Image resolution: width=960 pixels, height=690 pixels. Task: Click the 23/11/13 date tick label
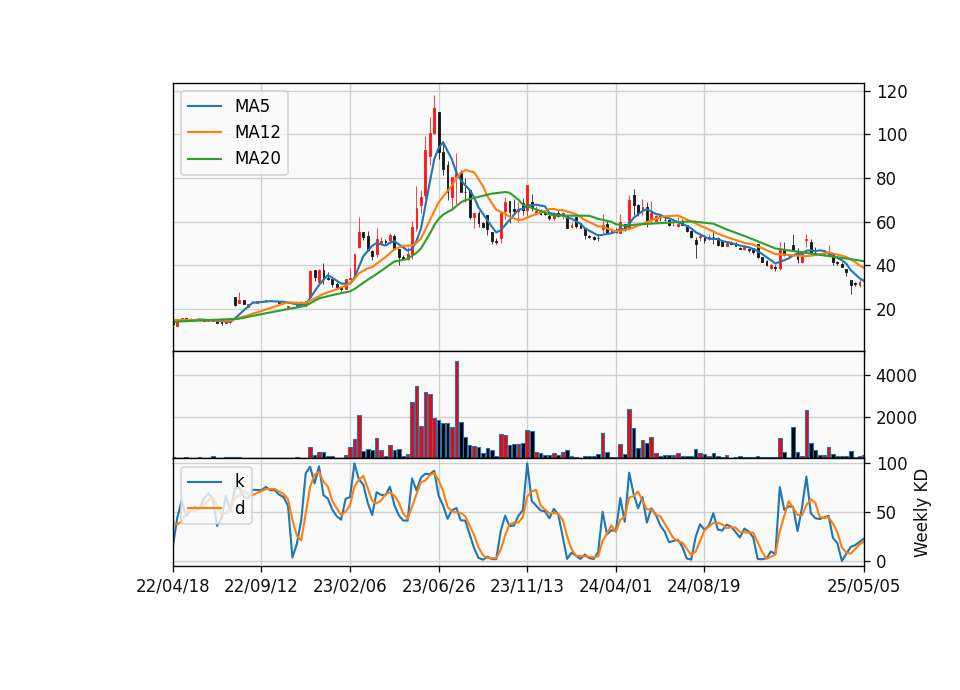coord(527,586)
